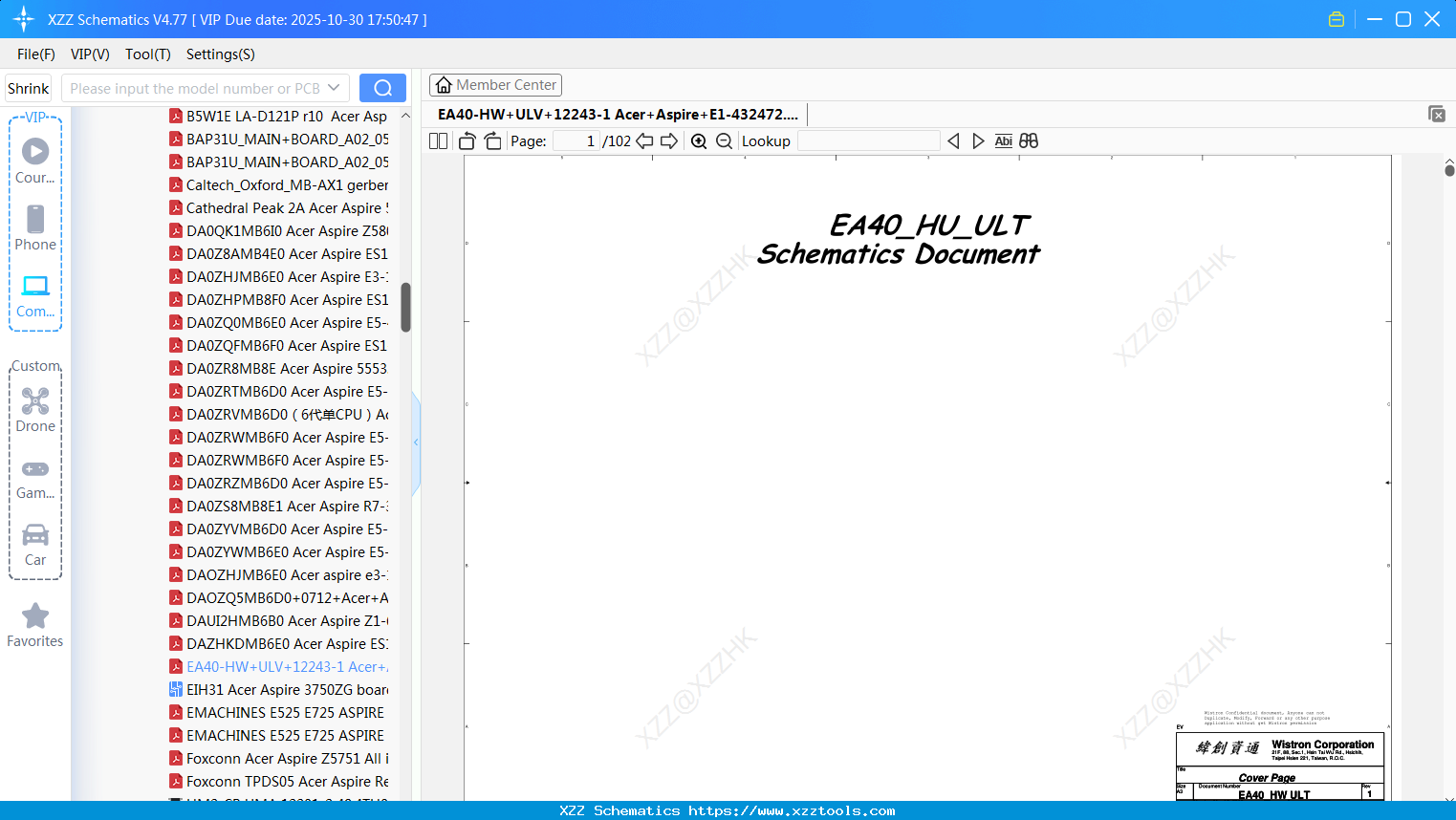Open the Tool(T) menu
The width and height of the screenshot is (1456, 820).
[x=148, y=54]
